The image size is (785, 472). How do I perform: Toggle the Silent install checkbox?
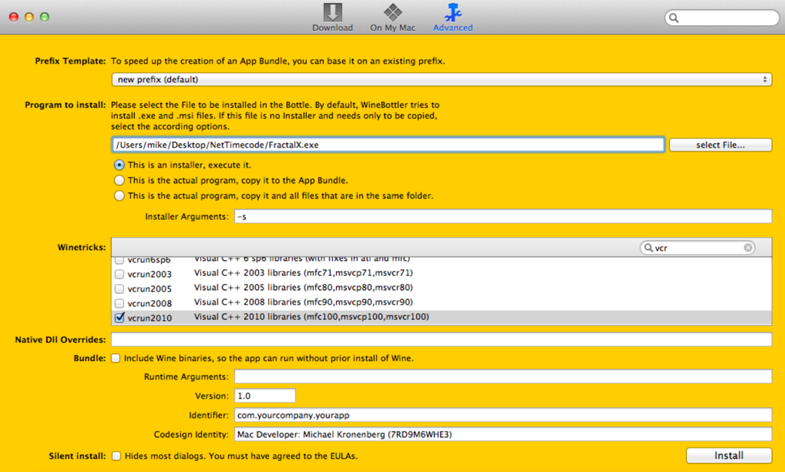[x=116, y=456]
